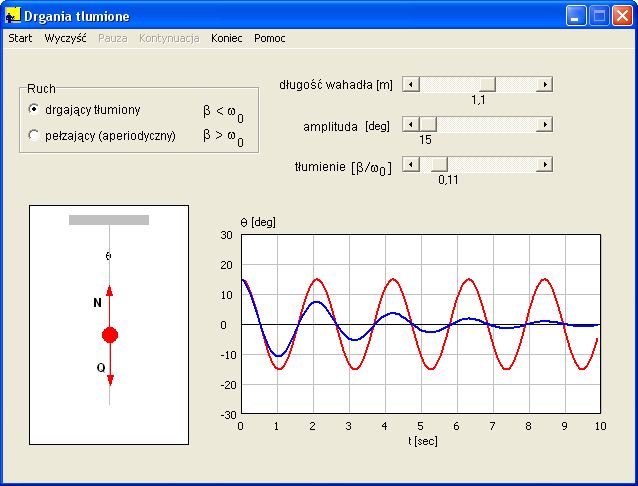Open the Start menu item
Viewport: 638px width, 486px height.
pyautogui.click(x=20, y=38)
